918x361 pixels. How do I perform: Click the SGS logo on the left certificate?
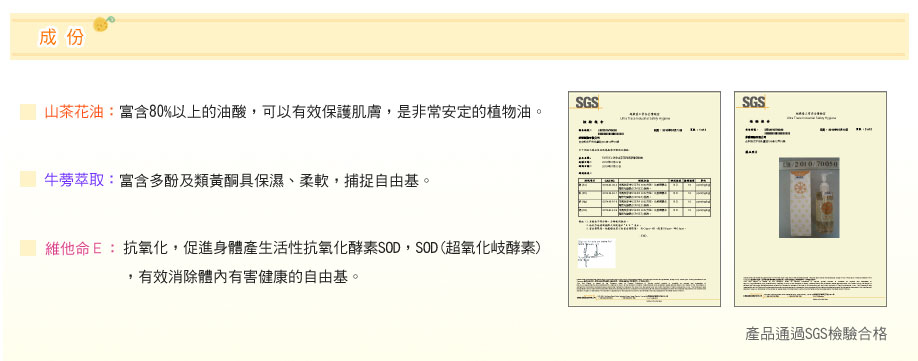coord(587,103)
